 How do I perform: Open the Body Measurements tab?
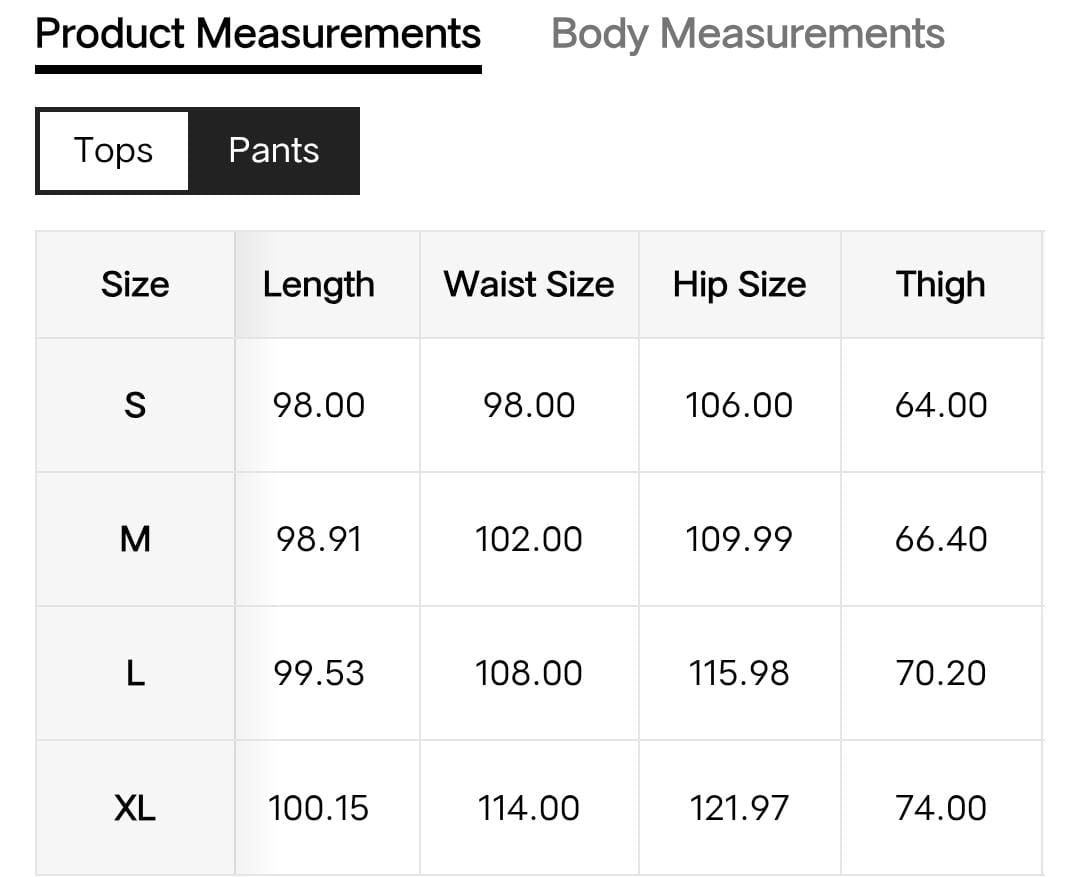[x=747, y=35]
